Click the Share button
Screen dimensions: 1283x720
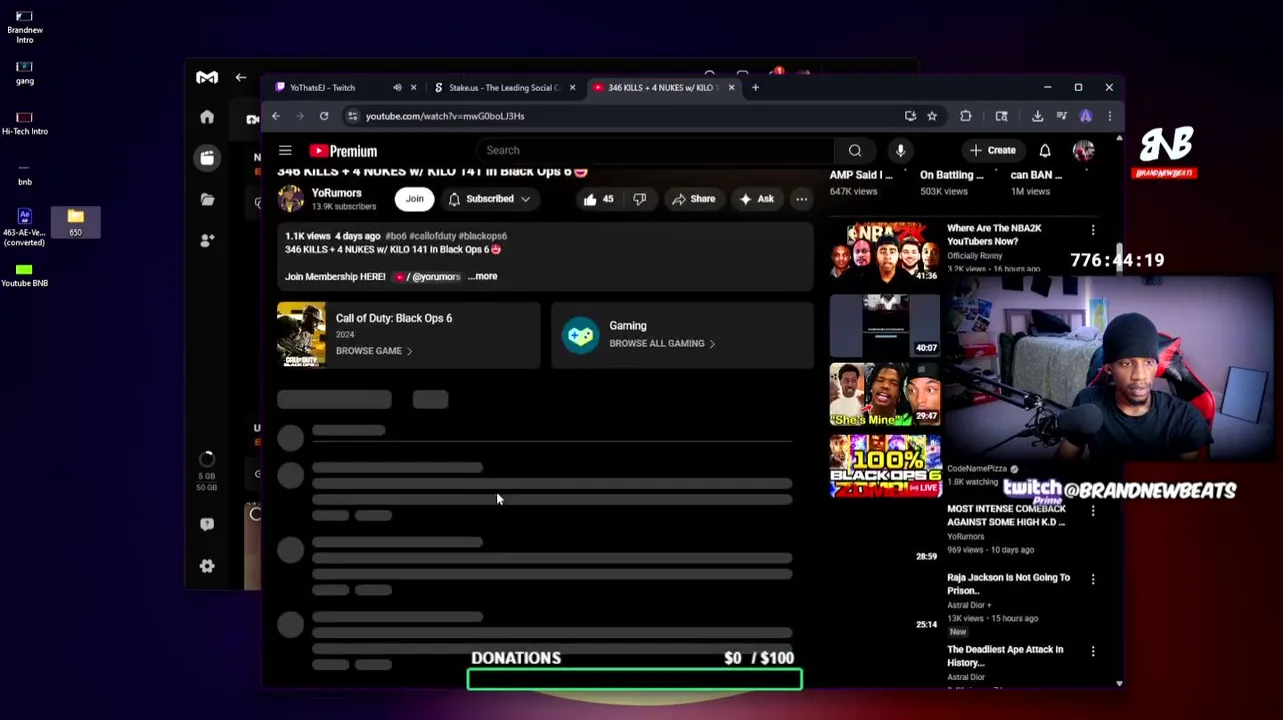point(693,199)
